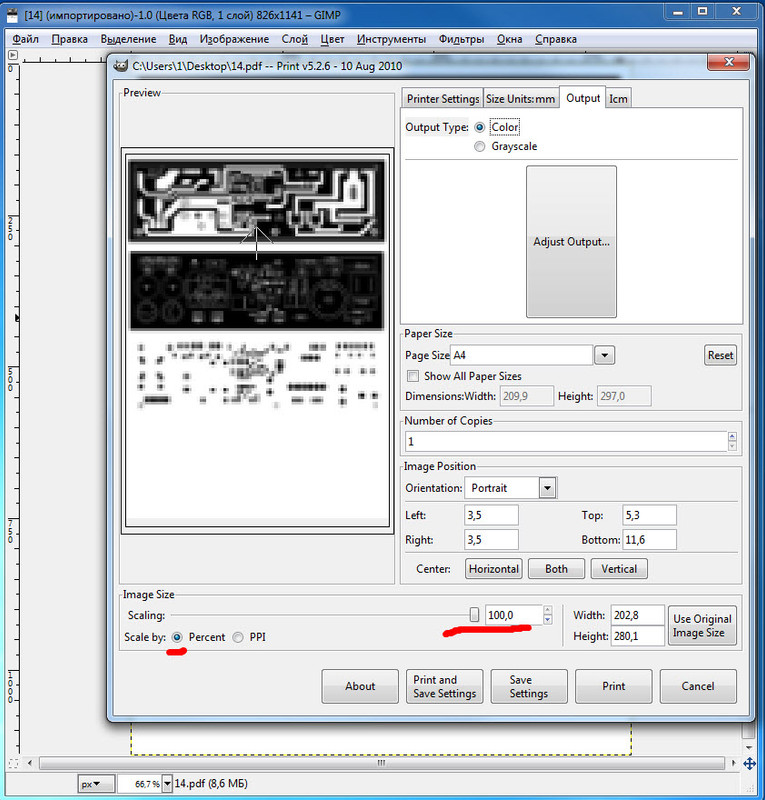Open the Окна menu
The image size is (765, 800).
point(509,39)
